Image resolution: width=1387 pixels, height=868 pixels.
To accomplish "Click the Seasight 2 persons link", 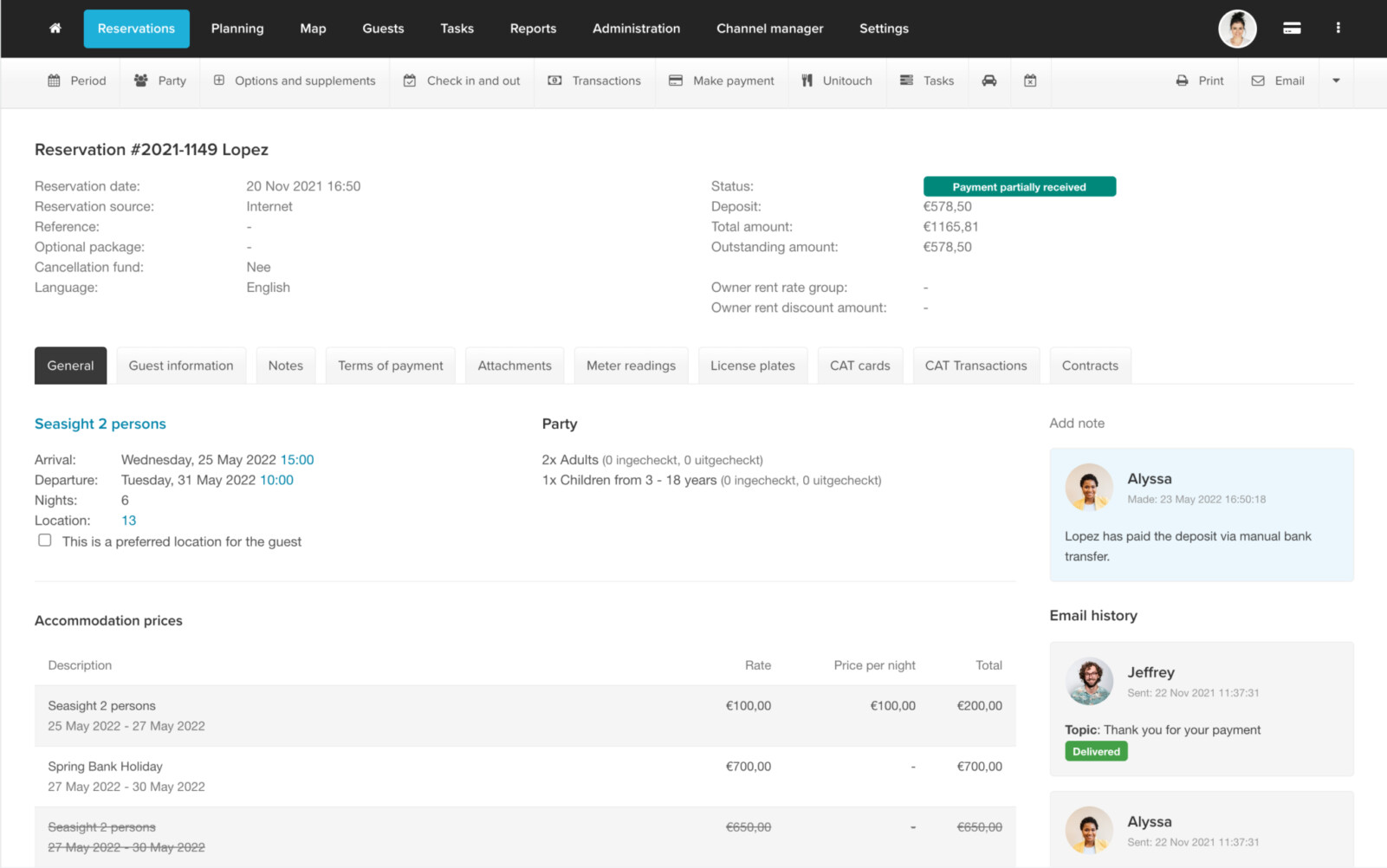I will click(100, 424).
